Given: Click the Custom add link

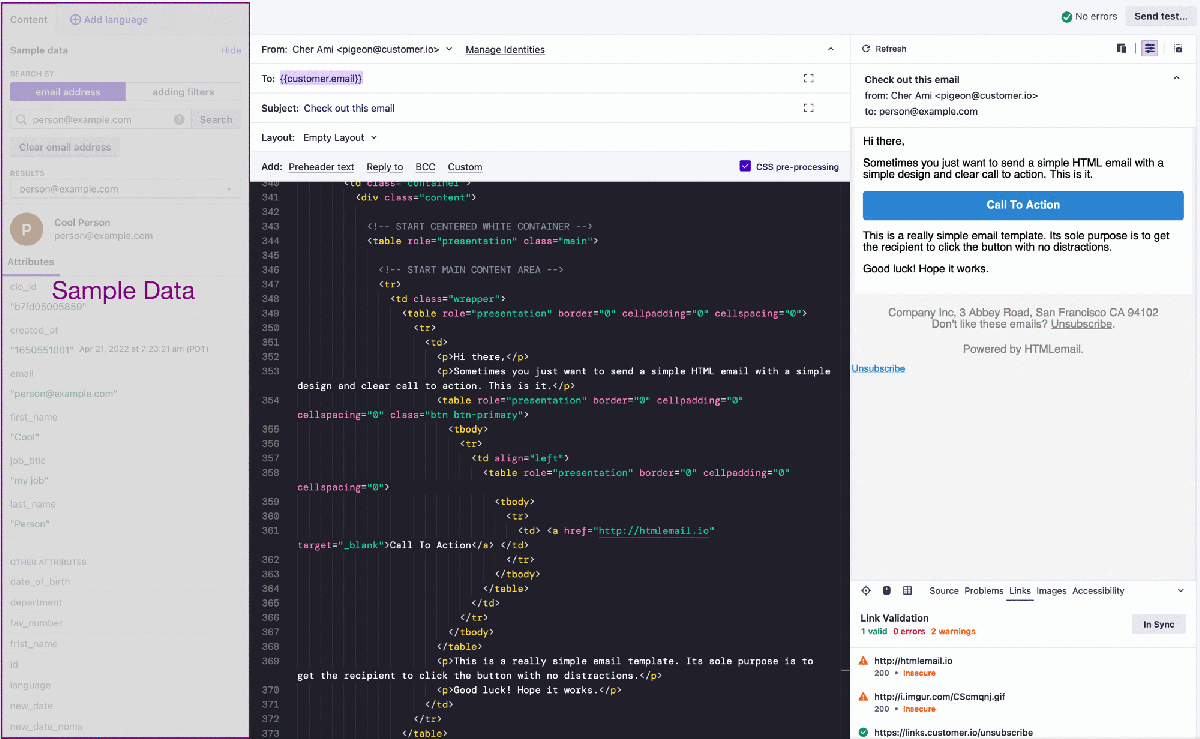Looking at the screenshot, I should coord(465,167).
